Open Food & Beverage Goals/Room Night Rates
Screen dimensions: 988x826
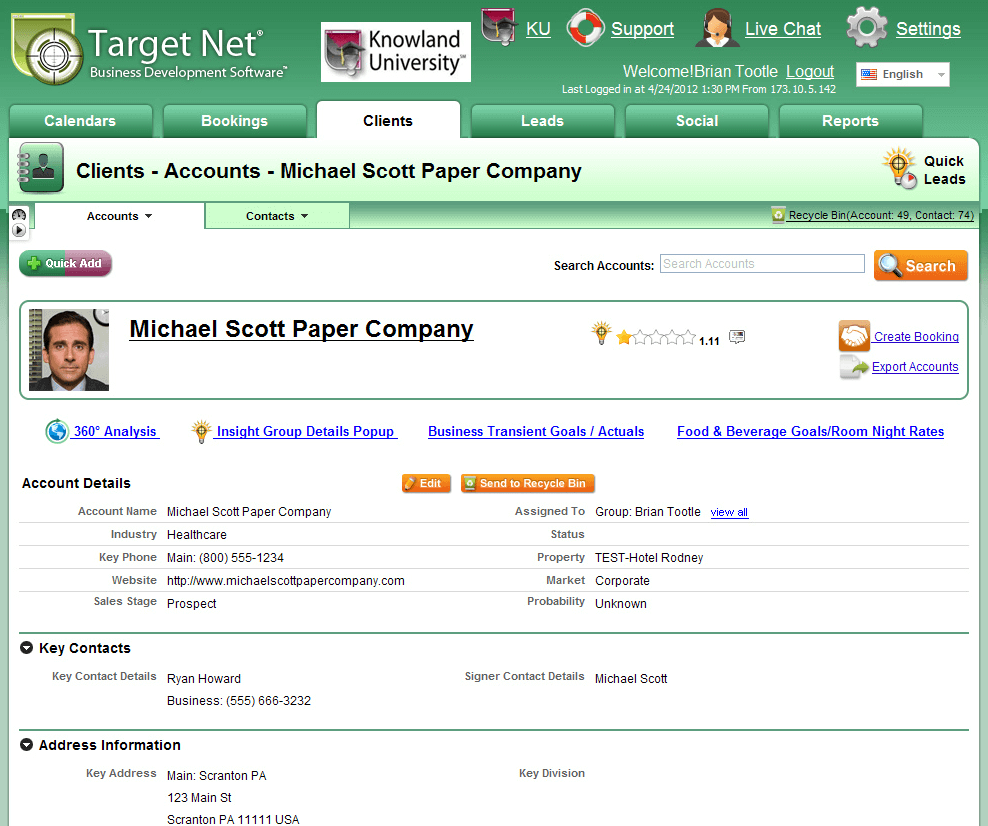[810, 432]
